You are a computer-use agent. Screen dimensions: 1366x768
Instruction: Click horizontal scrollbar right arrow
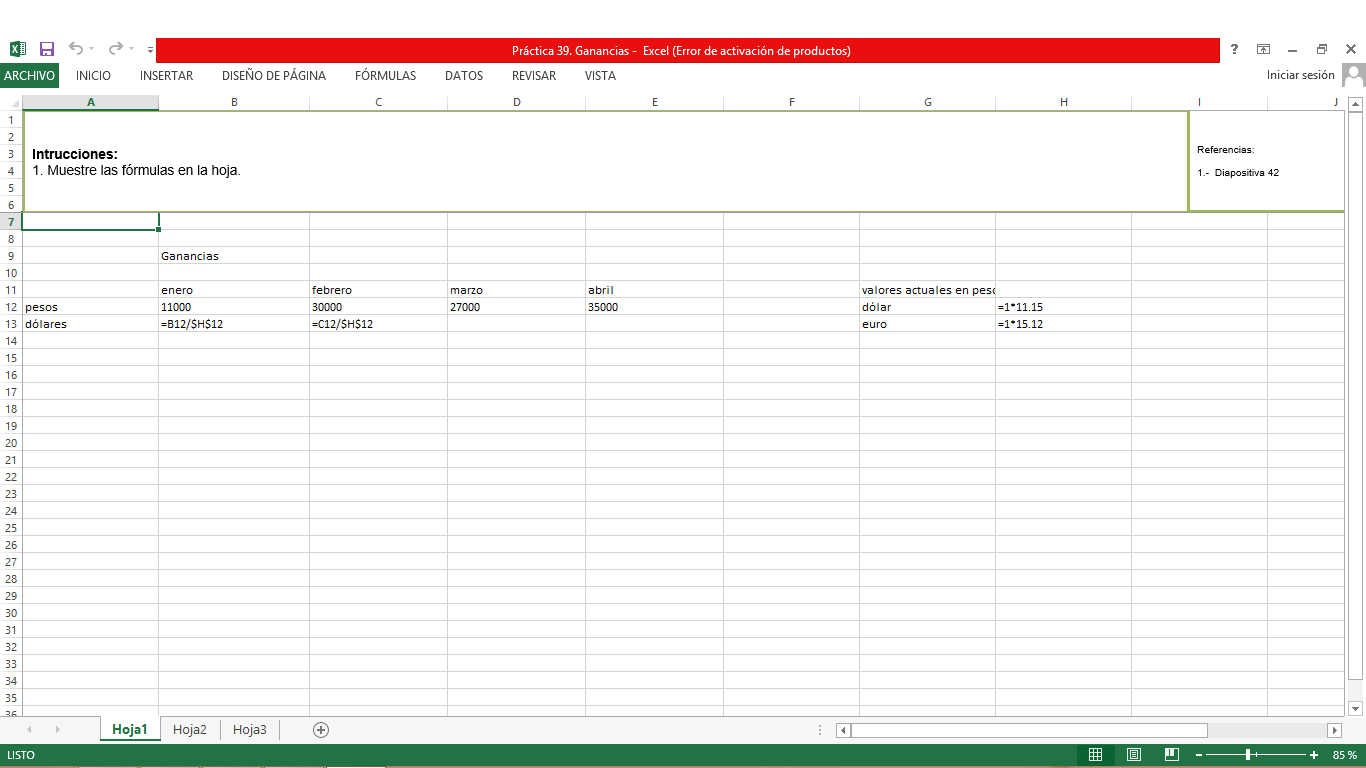1334,730
